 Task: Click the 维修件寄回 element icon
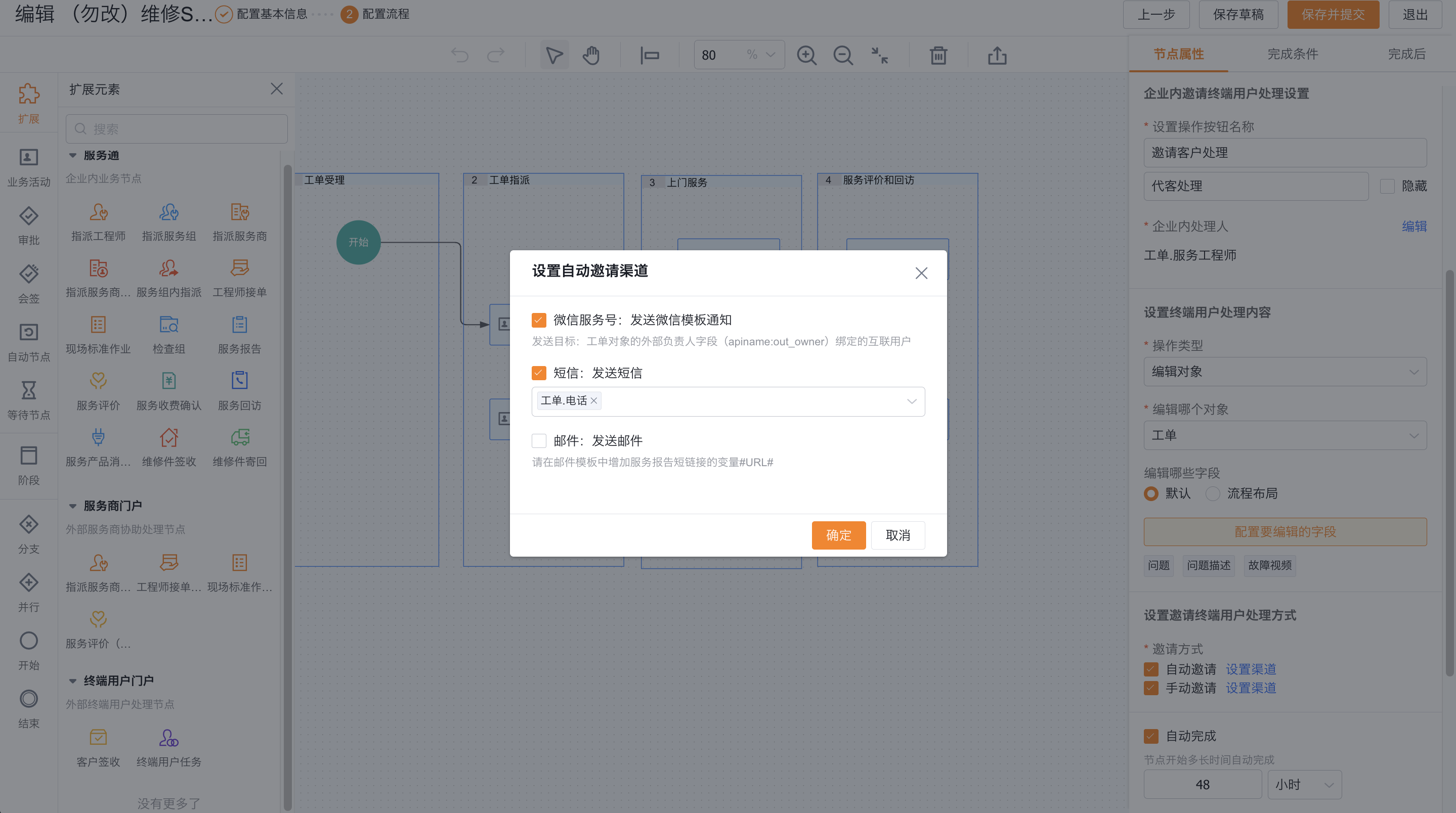pyautogui.click(x=239, y=438)
